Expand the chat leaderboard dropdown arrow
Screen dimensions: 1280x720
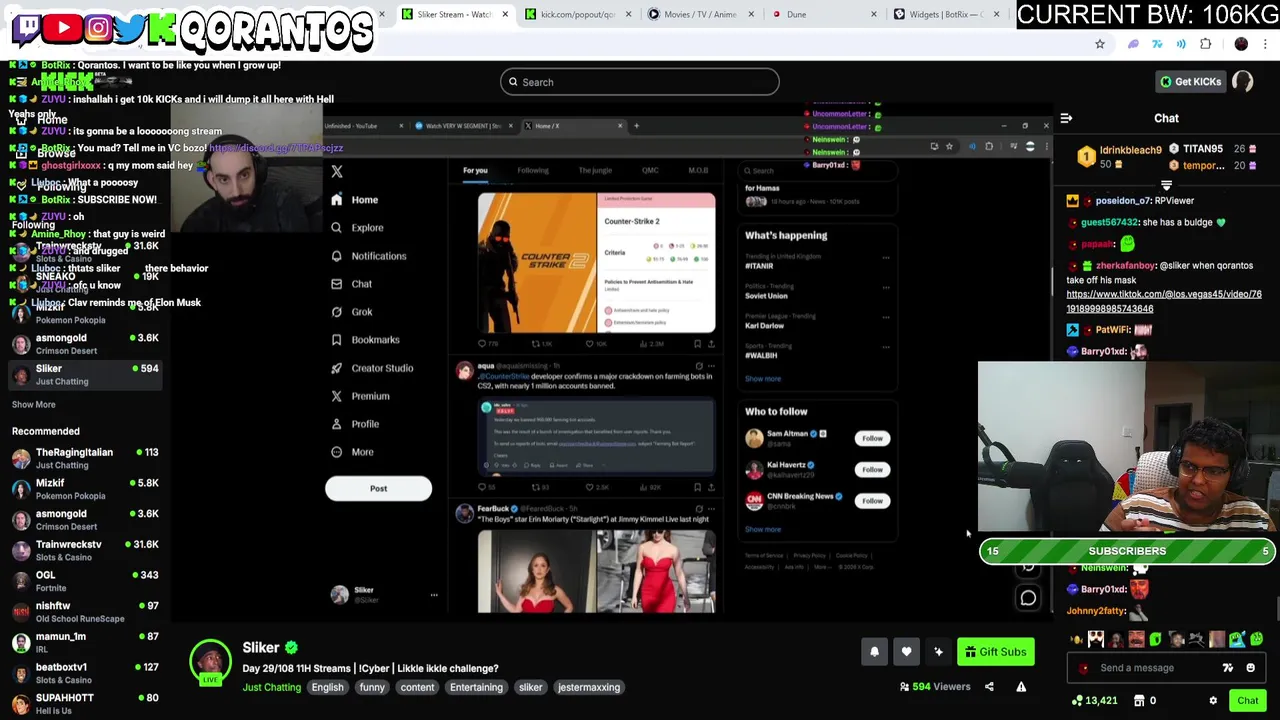pos(1166,186)
